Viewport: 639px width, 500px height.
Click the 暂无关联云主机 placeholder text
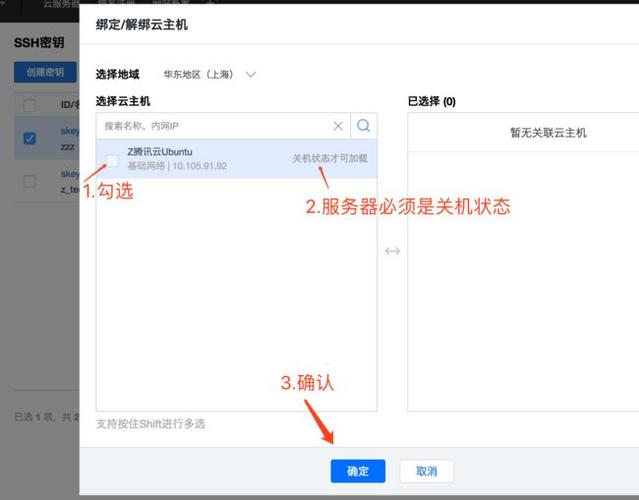548,133
